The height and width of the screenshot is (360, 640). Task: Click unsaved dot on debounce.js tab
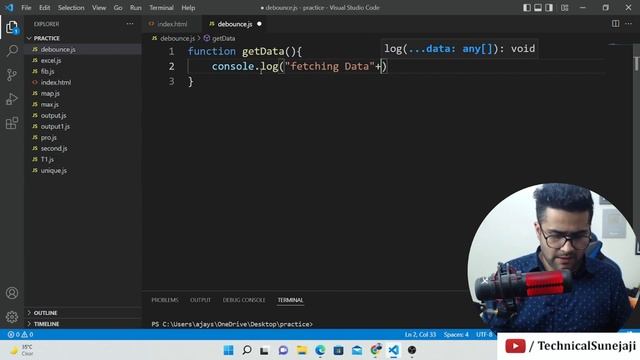(259, 24)
